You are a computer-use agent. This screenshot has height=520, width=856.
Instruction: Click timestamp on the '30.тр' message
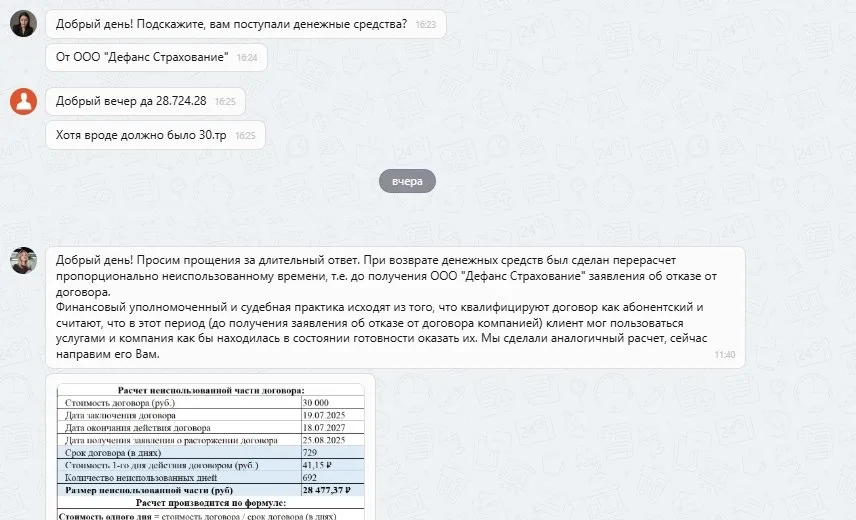click(245, 136)
